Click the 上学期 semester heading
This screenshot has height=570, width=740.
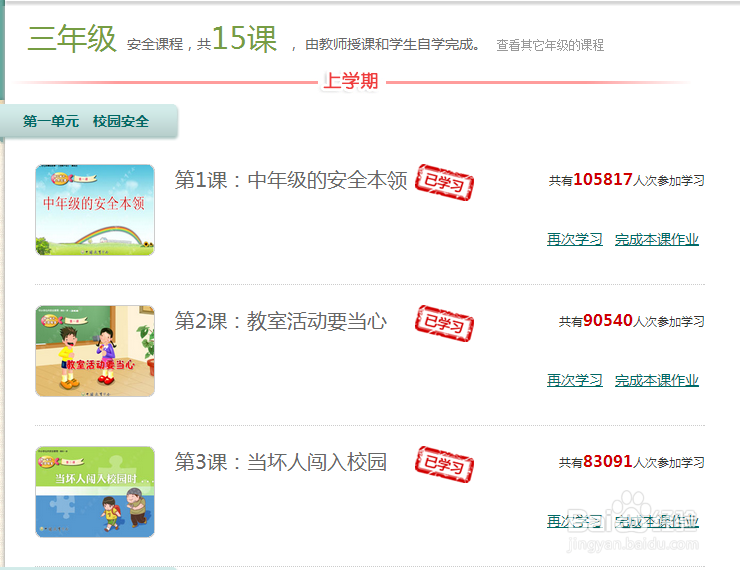[x=351, y=81]
